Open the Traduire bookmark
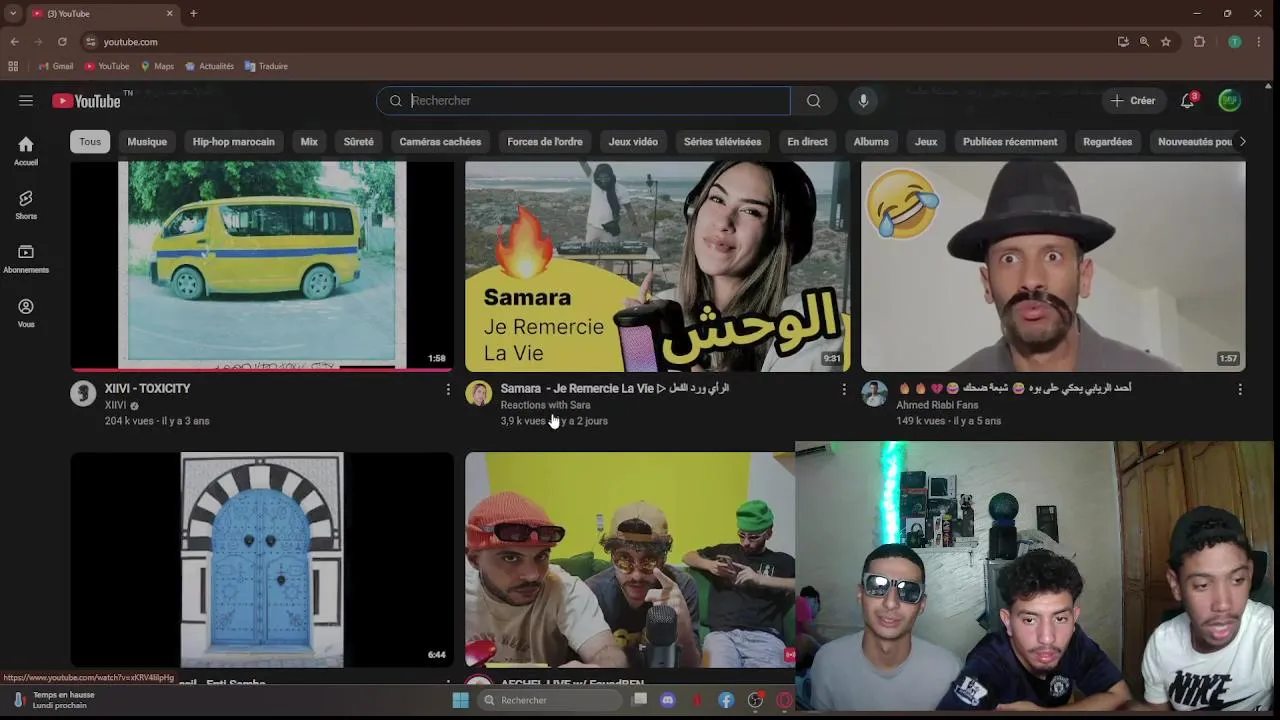 [x=266, y=66]
